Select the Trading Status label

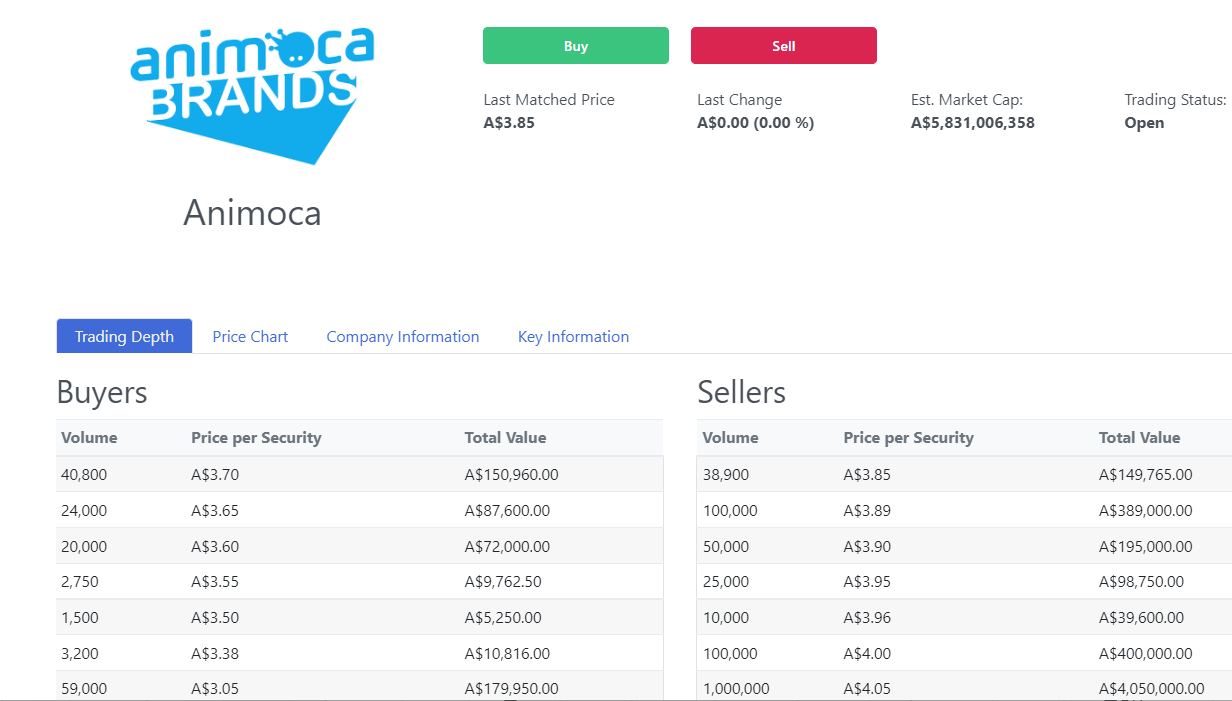coord(1175,100)
